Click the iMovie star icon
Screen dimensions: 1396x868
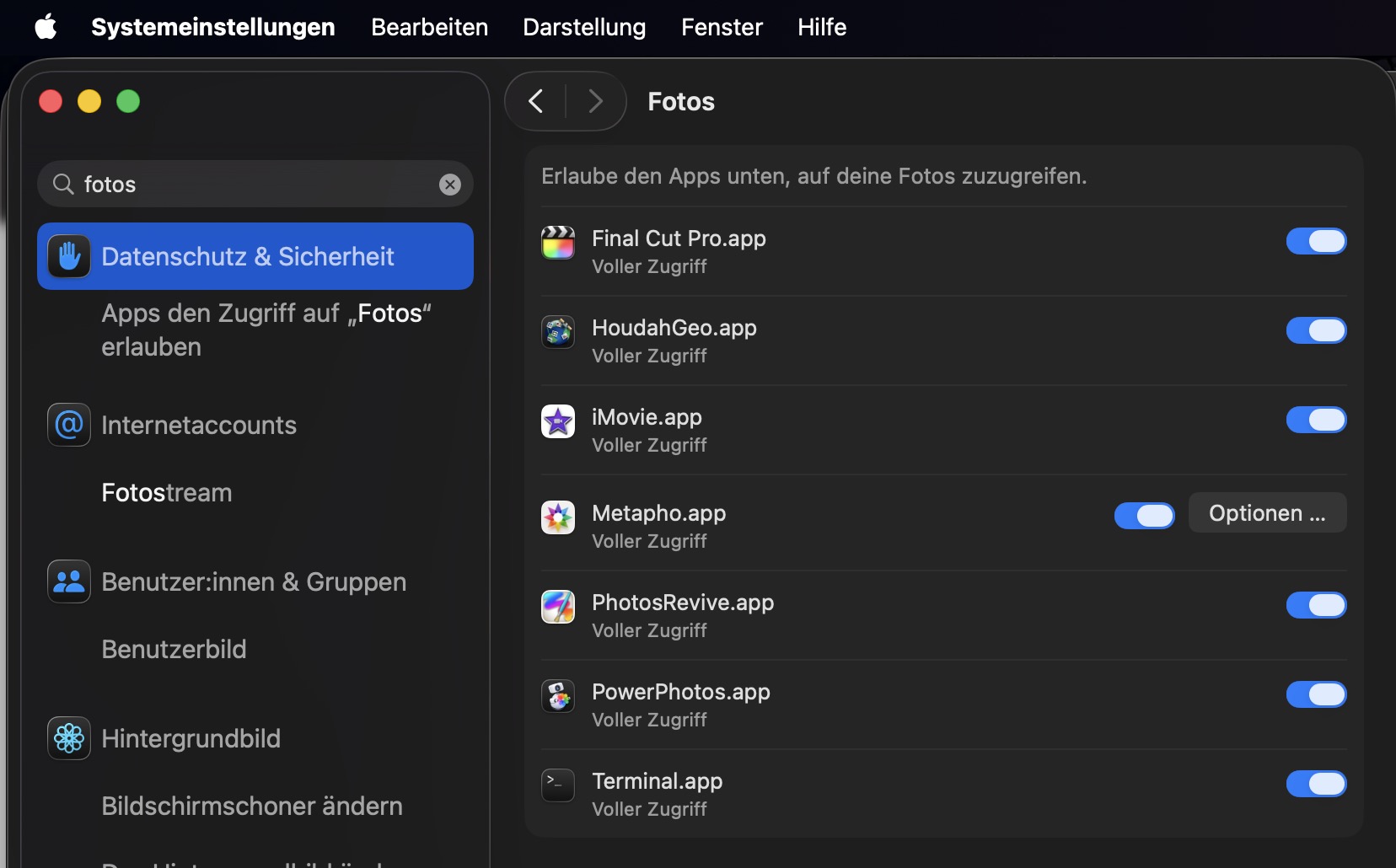click(557, 421)
